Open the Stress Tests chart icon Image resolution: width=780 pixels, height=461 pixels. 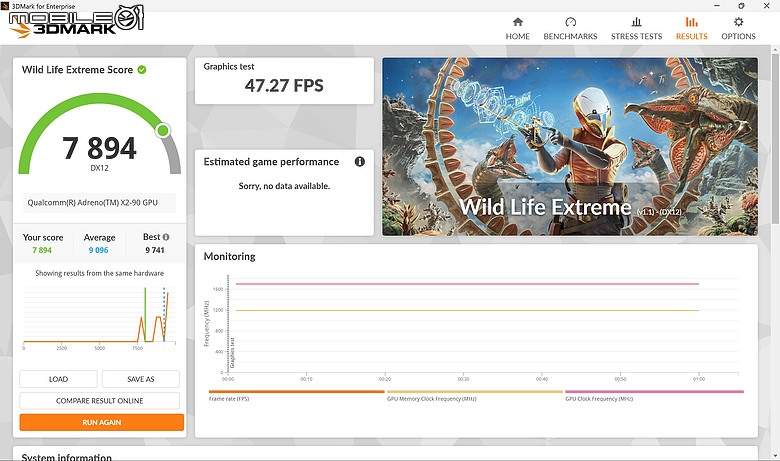click(x=636, y=22)
